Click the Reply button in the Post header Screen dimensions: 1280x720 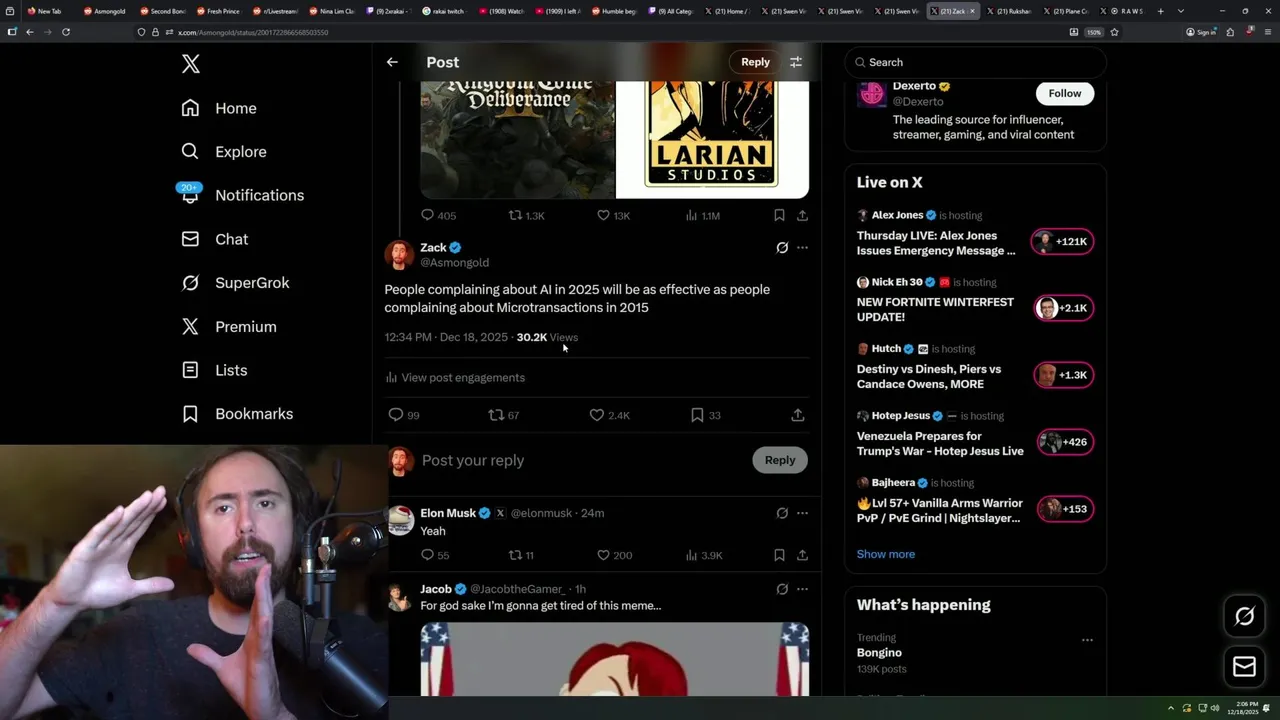[755, 62]
